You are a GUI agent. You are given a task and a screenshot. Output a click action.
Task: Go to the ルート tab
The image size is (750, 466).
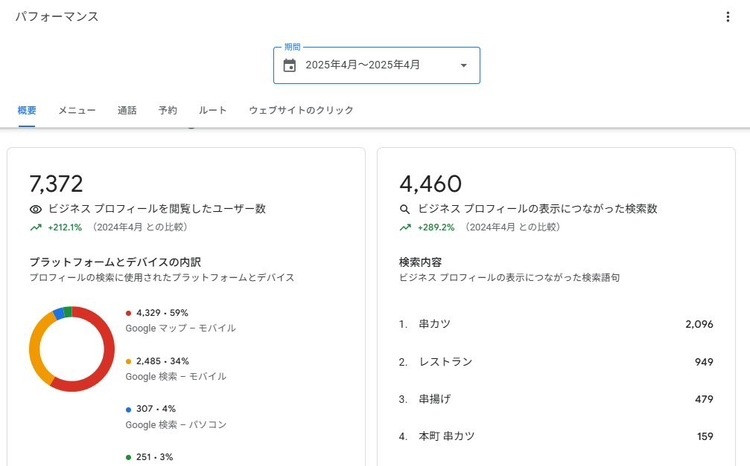click(x=213, y=110)
